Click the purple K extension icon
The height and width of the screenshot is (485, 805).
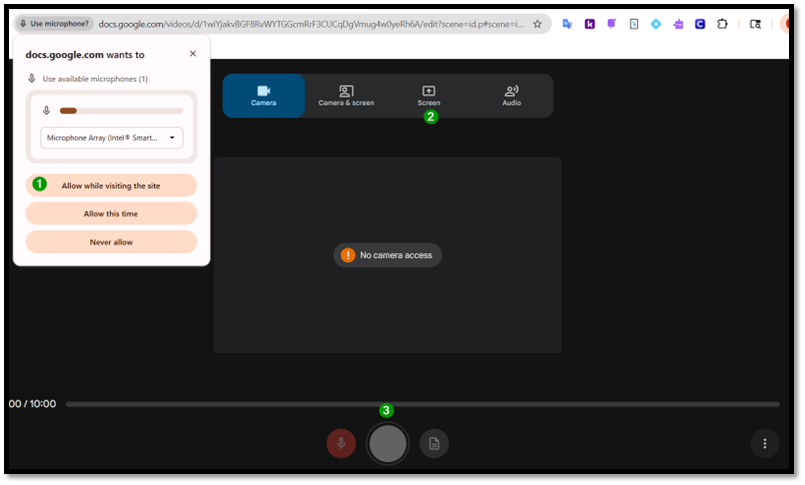[590, 24]
